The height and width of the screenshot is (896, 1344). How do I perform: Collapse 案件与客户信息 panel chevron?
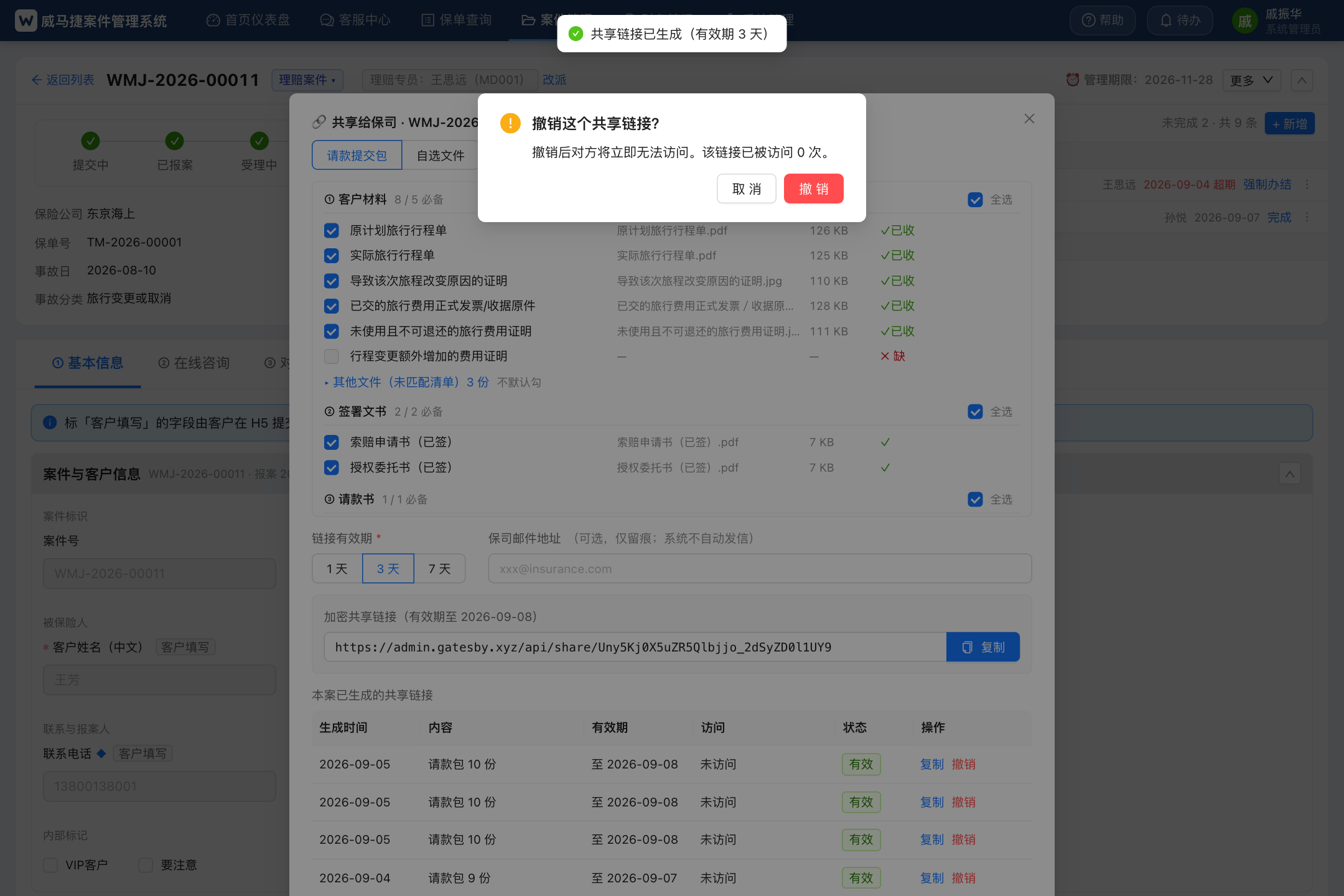coord(1290,474)
